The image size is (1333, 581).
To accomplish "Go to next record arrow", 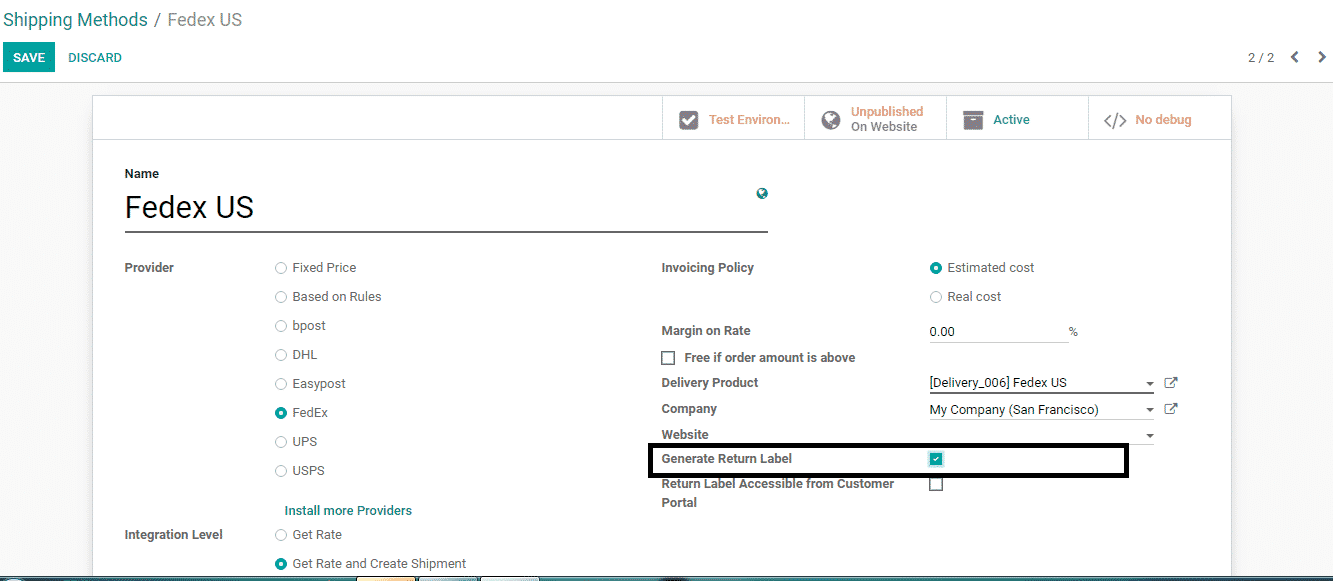I will click(1322, 57).
